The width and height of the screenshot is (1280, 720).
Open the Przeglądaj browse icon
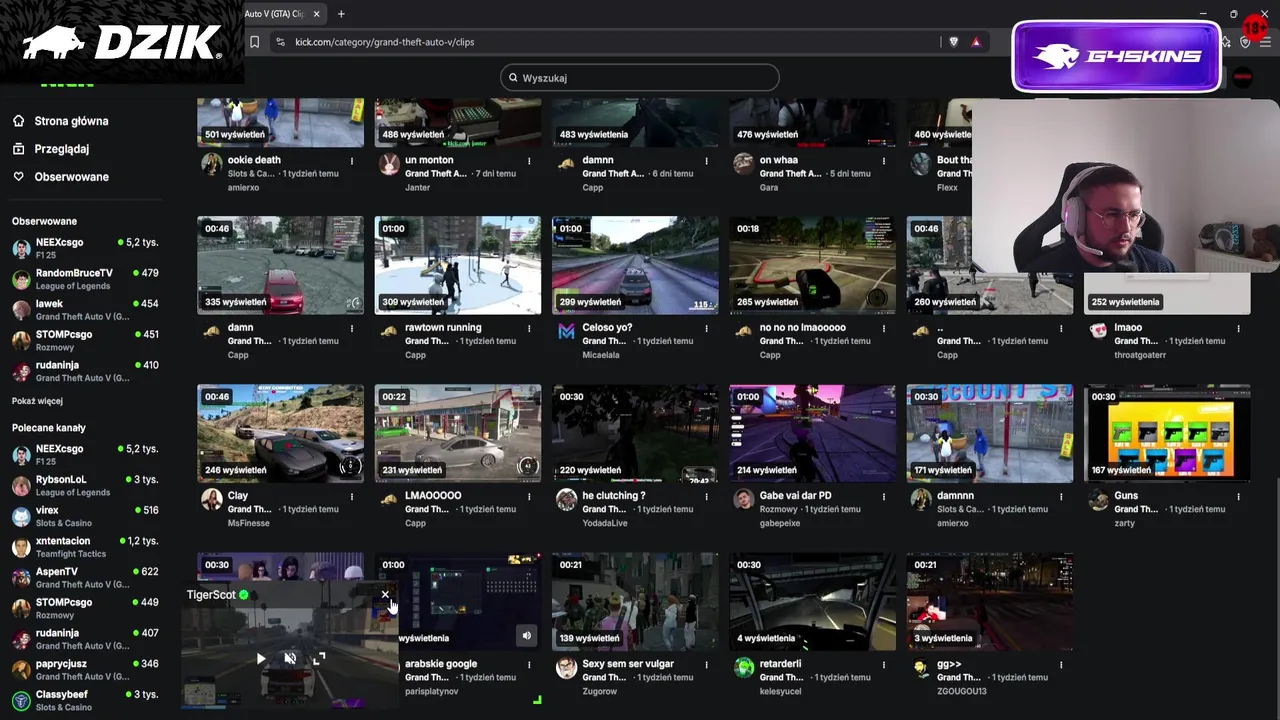click(18, 149)
